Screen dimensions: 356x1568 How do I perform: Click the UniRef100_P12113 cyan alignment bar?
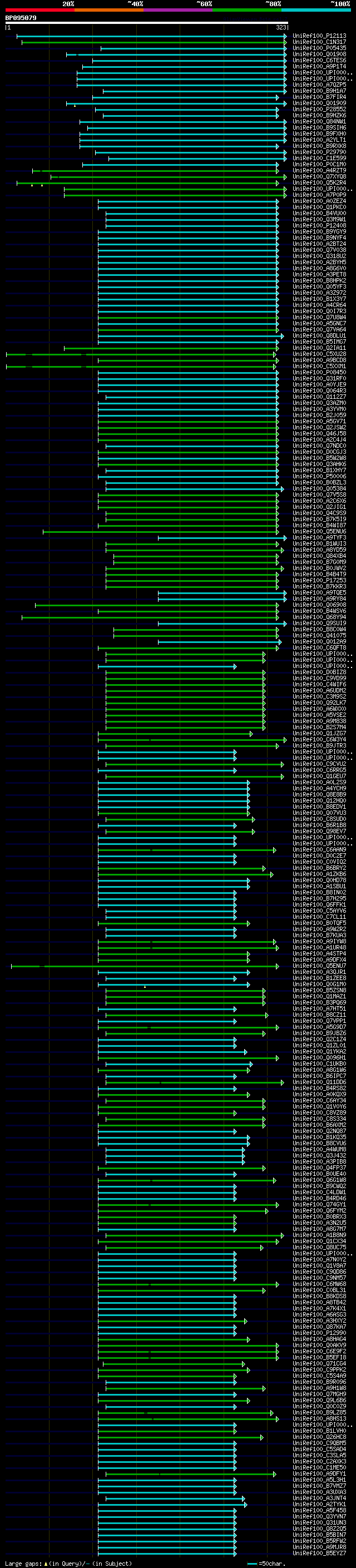(x=151, y=37)
